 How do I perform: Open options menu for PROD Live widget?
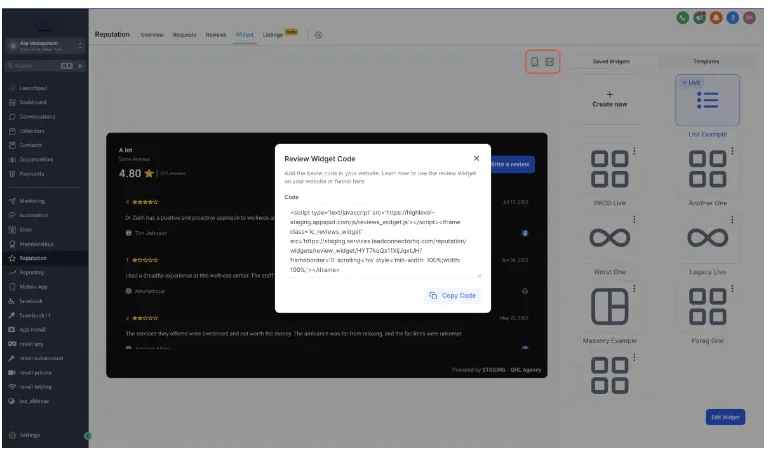tap(634, 151)
